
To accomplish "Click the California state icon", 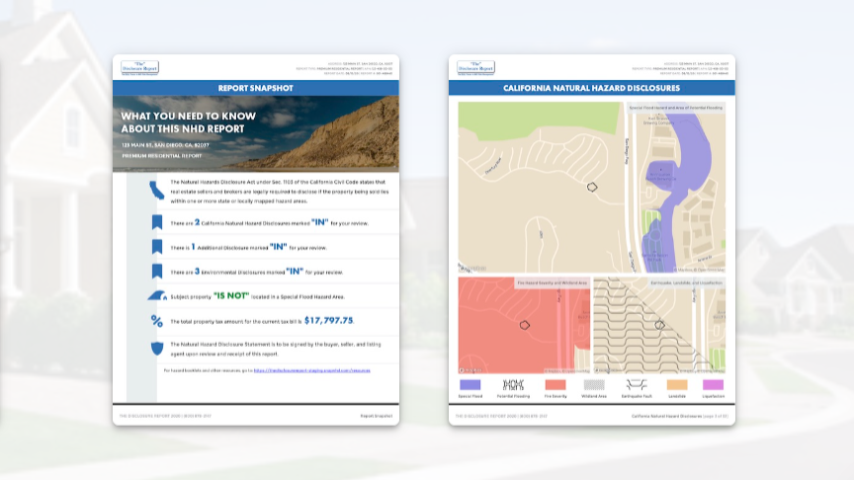I will (x=156, y=189).
